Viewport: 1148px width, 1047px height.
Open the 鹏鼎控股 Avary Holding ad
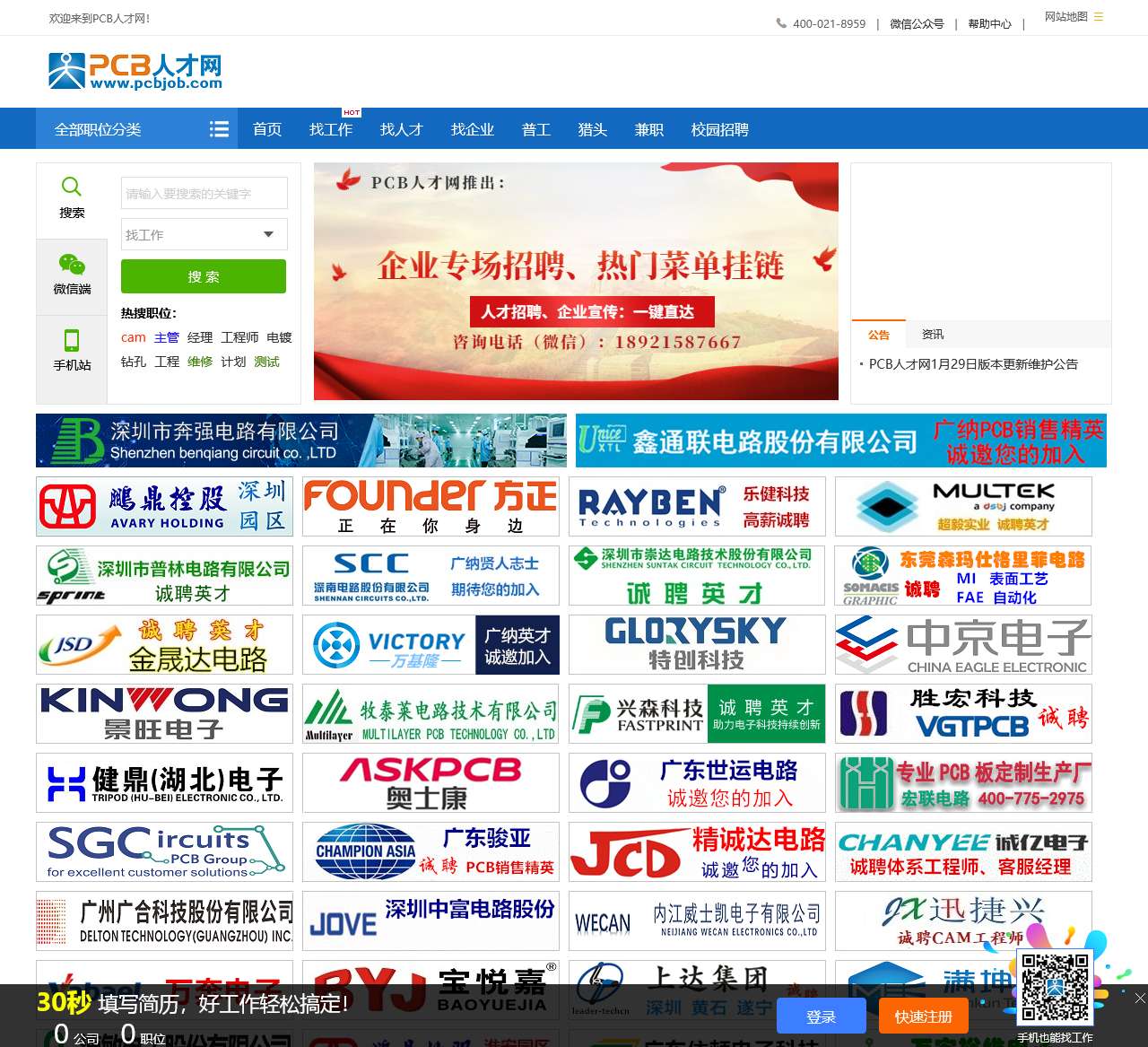point(164,507)
